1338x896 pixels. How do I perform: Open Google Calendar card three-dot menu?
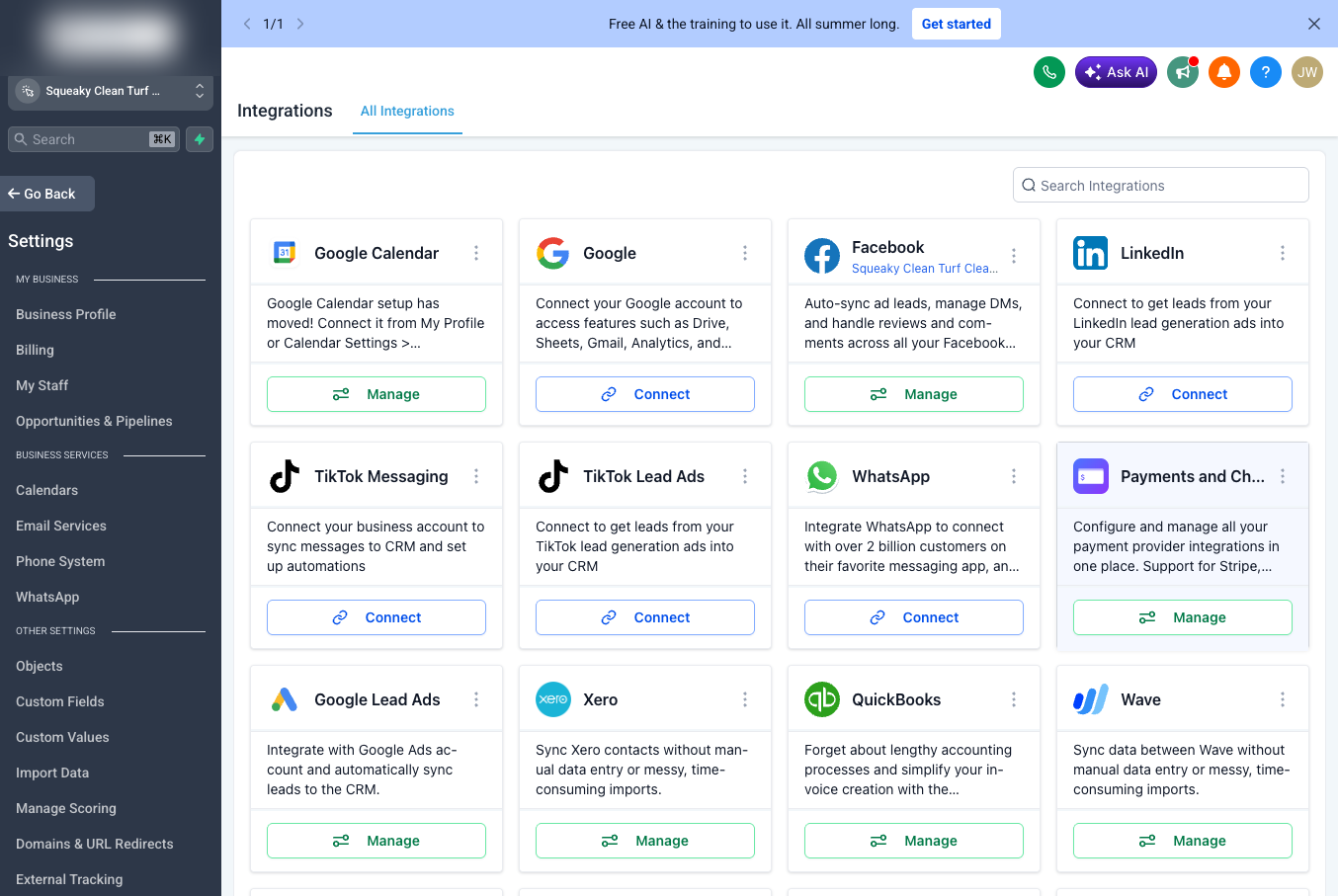point(476,253)
